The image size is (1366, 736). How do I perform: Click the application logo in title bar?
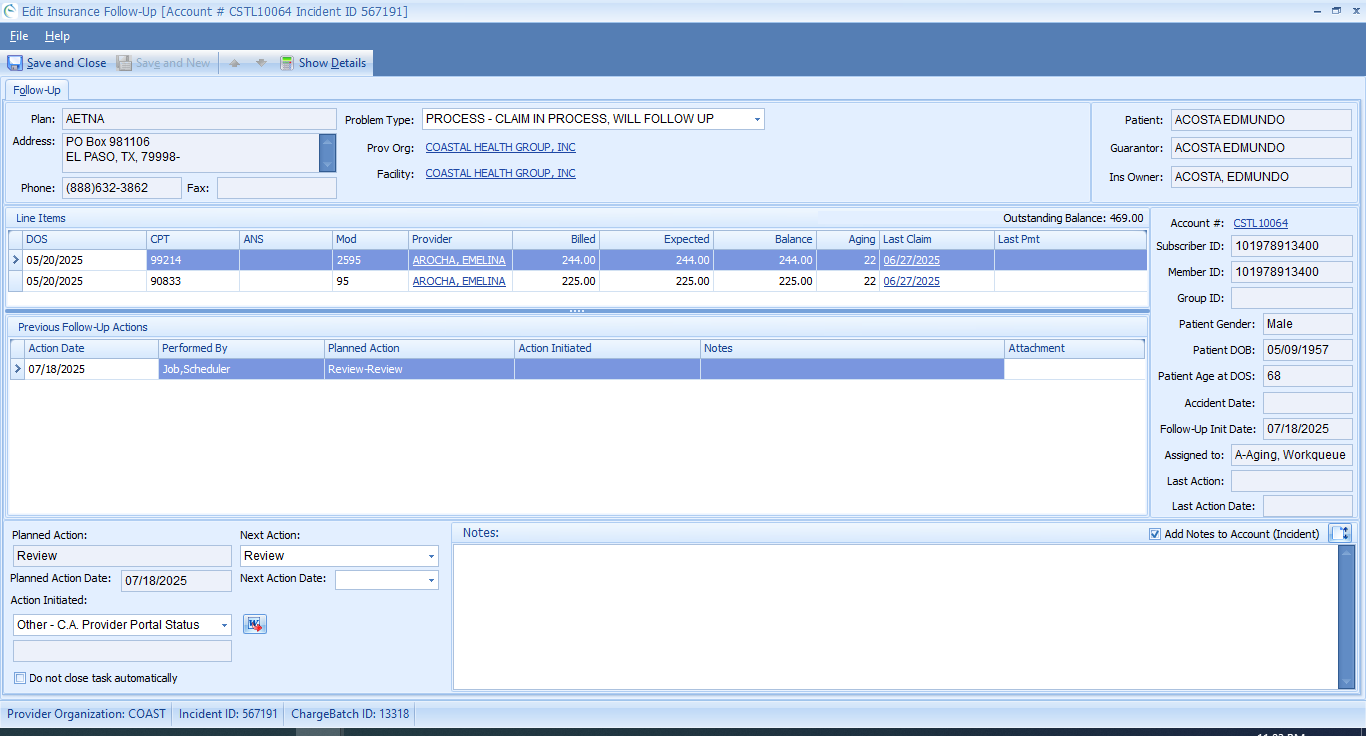click(x=10, y=11)
